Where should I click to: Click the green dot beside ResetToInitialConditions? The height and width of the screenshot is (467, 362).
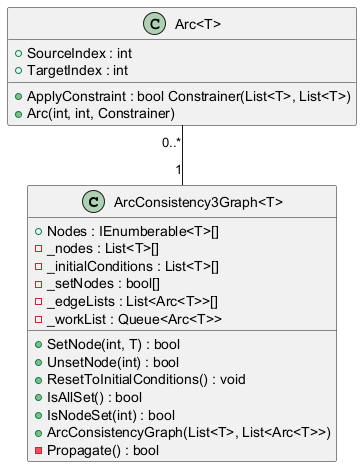(39, 380)
